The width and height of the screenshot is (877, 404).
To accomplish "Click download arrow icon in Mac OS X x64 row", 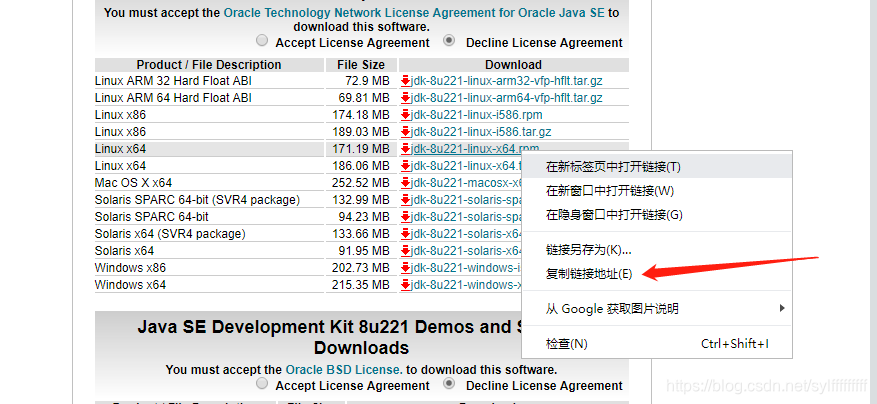I will click(x=406, y=183).
